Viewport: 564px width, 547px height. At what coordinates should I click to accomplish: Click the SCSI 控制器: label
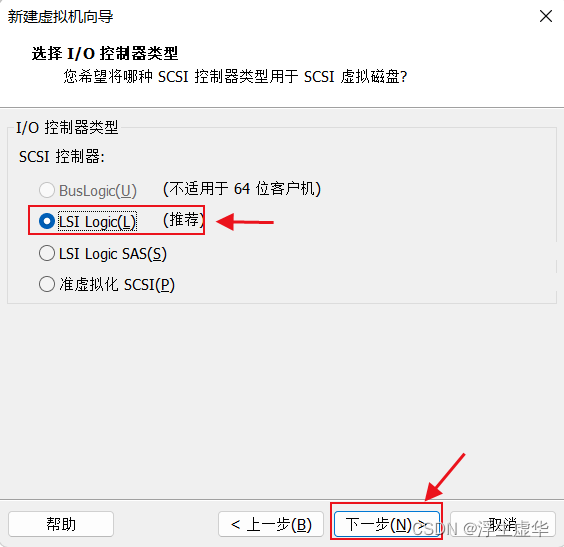[62, 156]
